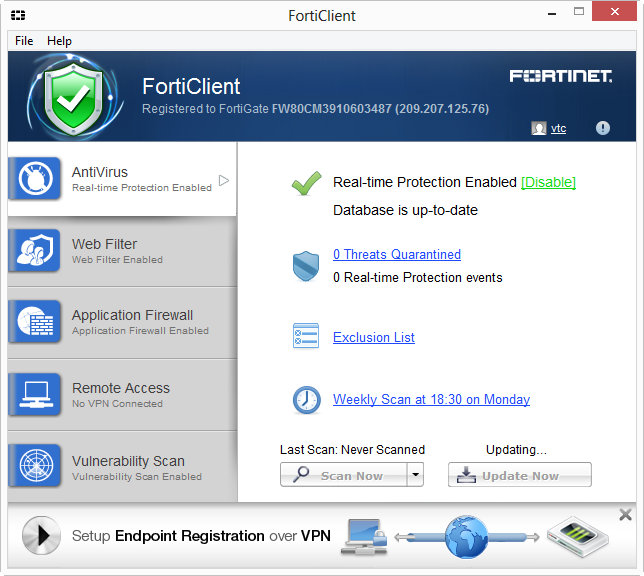Click the vtc user account link
This screenshot has width=644, height=576.
tap(558, 128)
